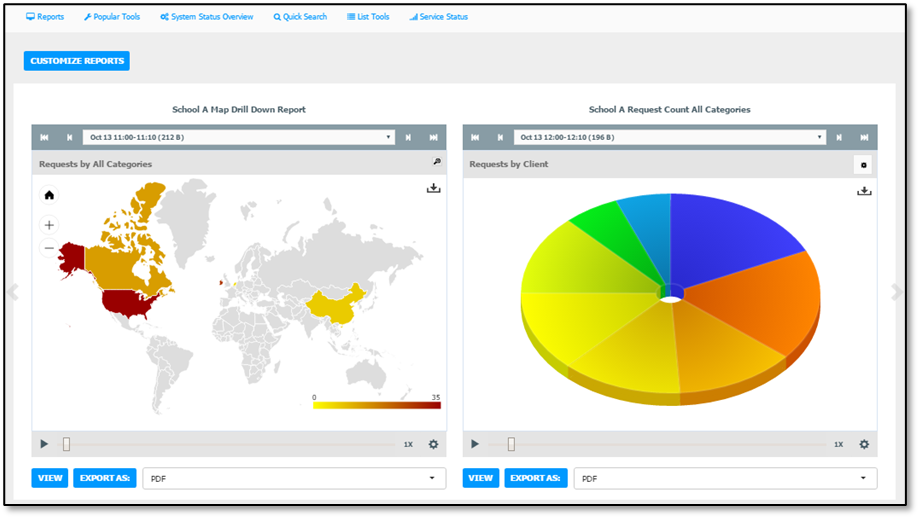Play the map report animation
This screenshot has width=920, height=518.
point(44,444)
